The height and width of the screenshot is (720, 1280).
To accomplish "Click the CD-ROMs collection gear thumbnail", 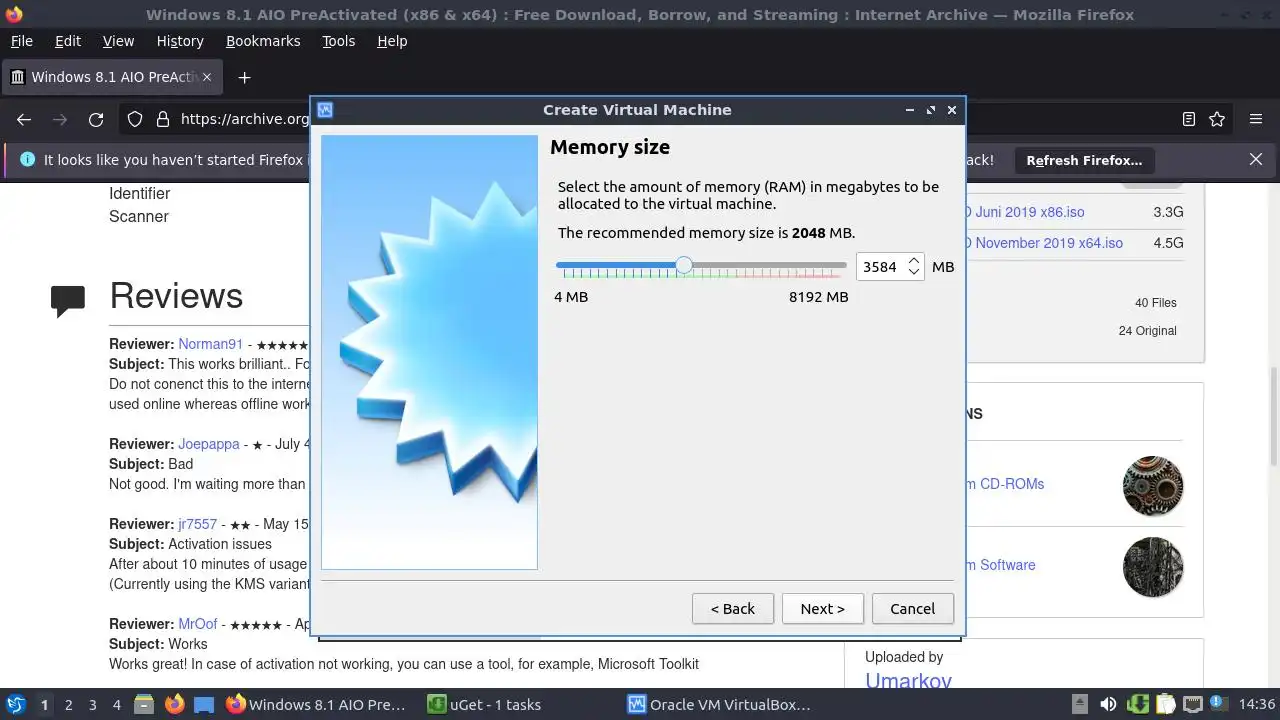I will [1153, 486].
